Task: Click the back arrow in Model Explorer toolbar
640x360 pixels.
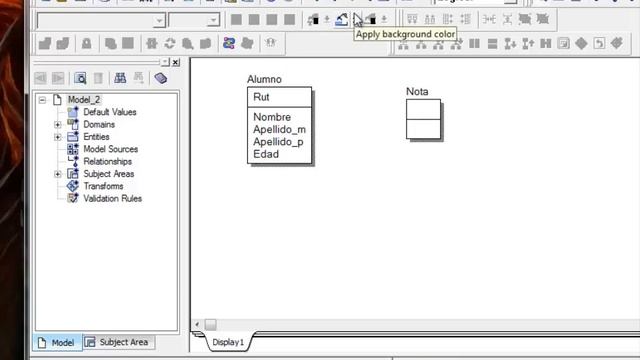Action: coord(40,78)
